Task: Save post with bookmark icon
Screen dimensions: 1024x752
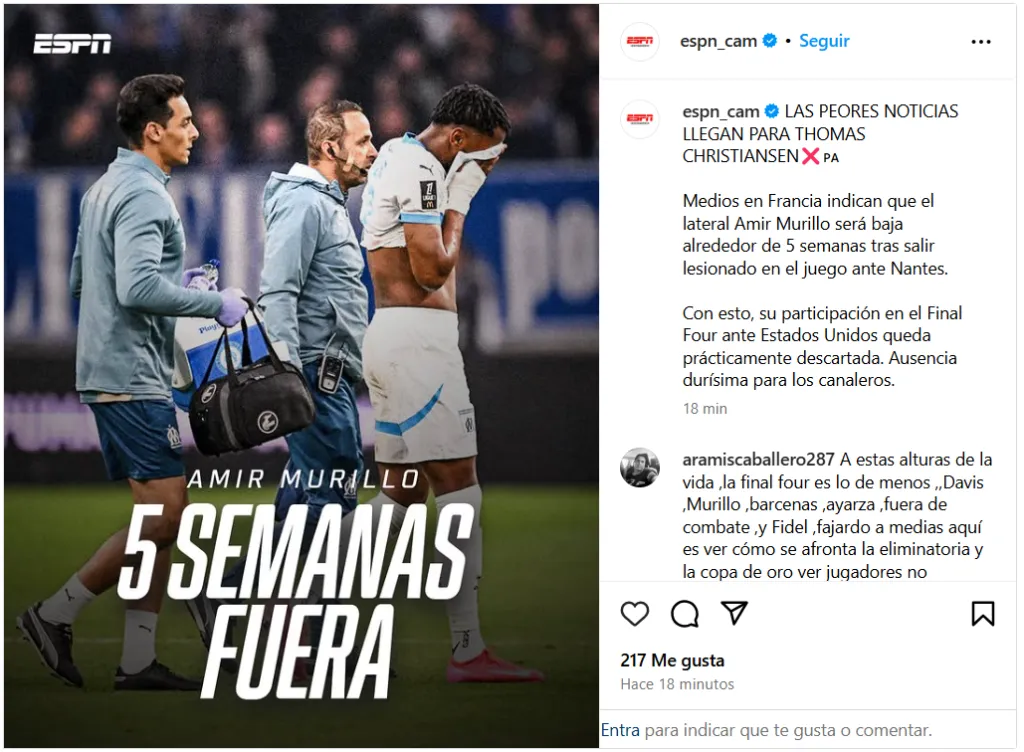Action: 982,614
